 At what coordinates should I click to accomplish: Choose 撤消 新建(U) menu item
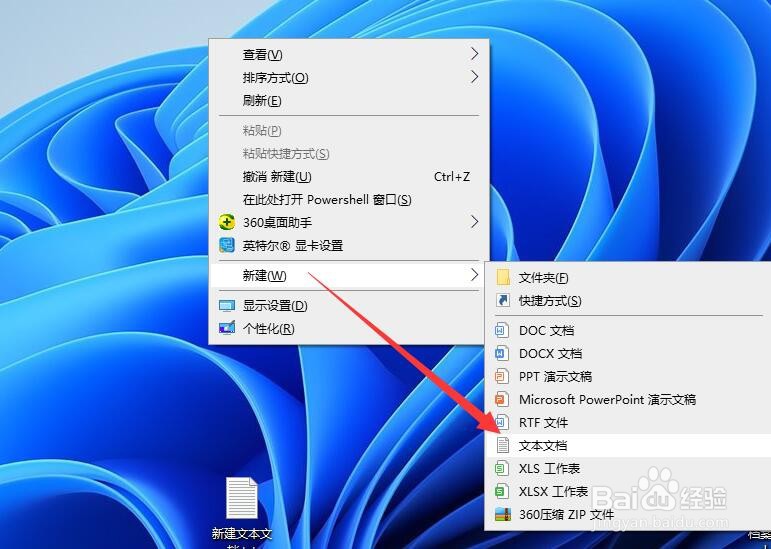click(x=349, y=176)
